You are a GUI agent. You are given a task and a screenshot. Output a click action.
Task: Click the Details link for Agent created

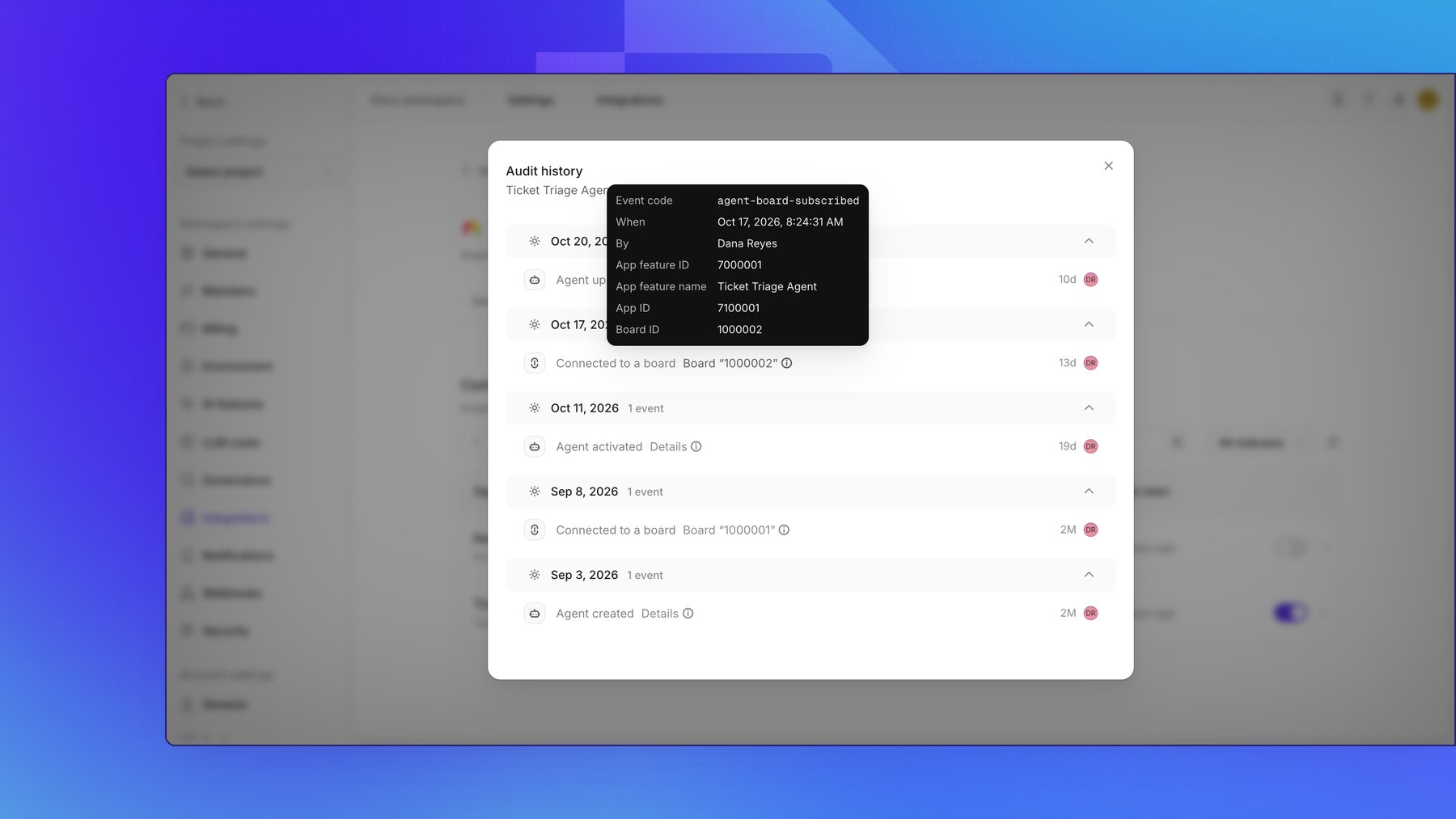pos(660,614)
